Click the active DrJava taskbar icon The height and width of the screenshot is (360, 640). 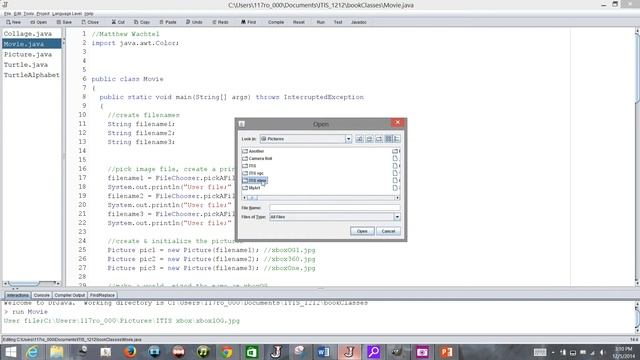[349, 352]
